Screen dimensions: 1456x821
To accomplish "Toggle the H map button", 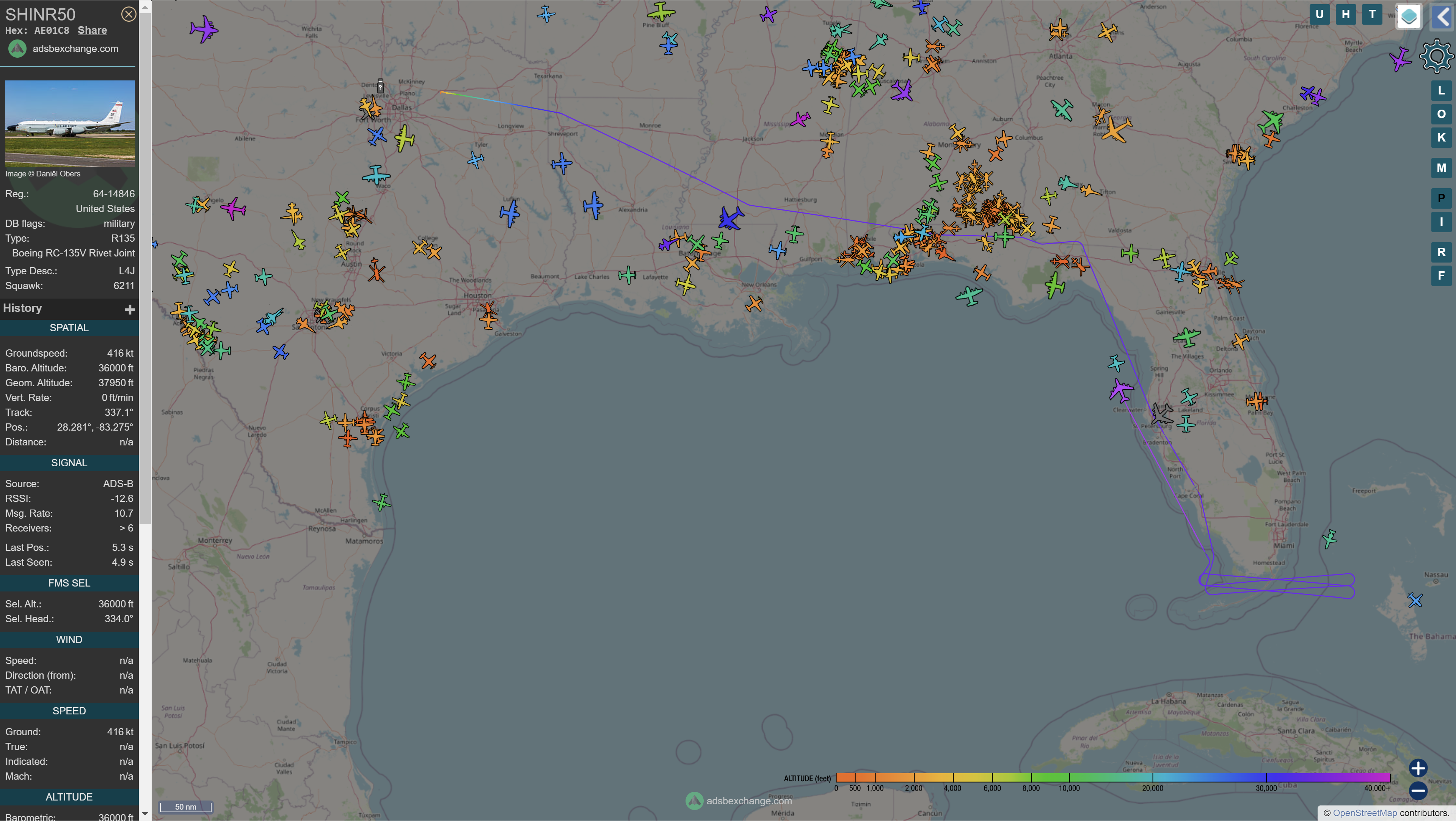I will click(1346, 15).
